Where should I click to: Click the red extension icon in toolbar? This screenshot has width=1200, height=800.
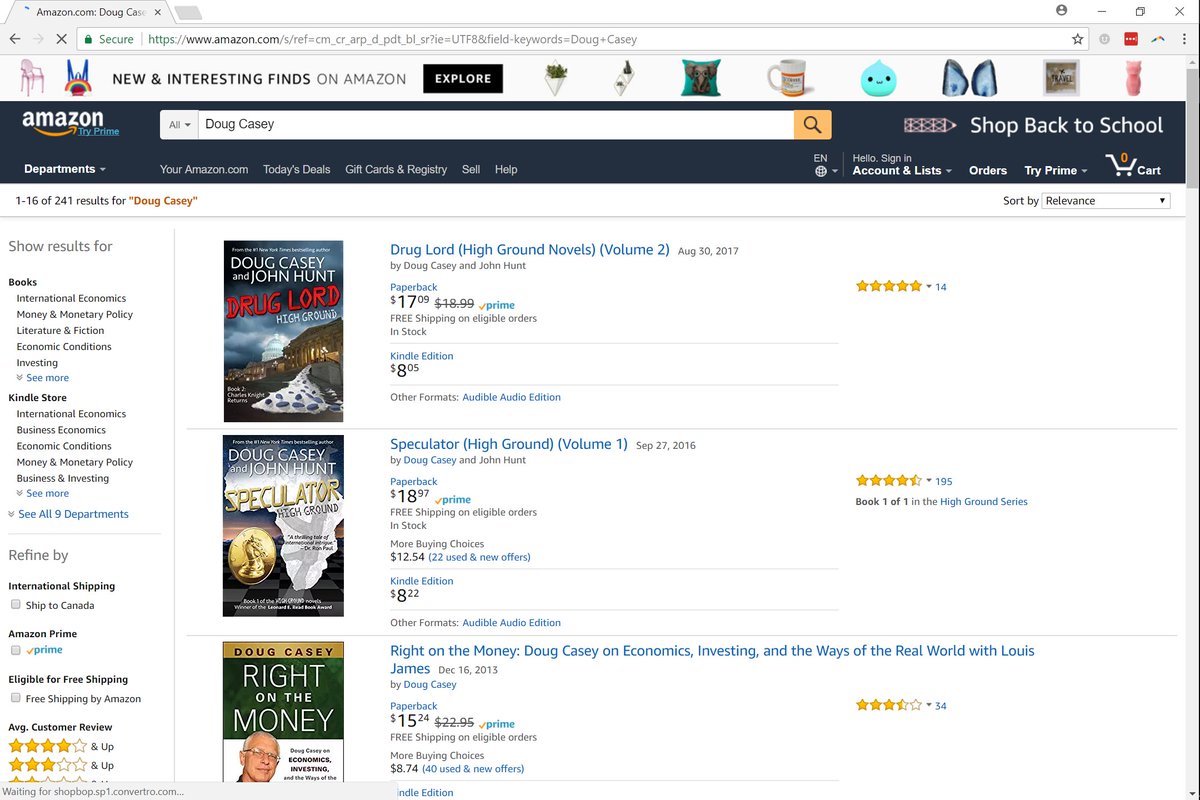pos(1131,39)
